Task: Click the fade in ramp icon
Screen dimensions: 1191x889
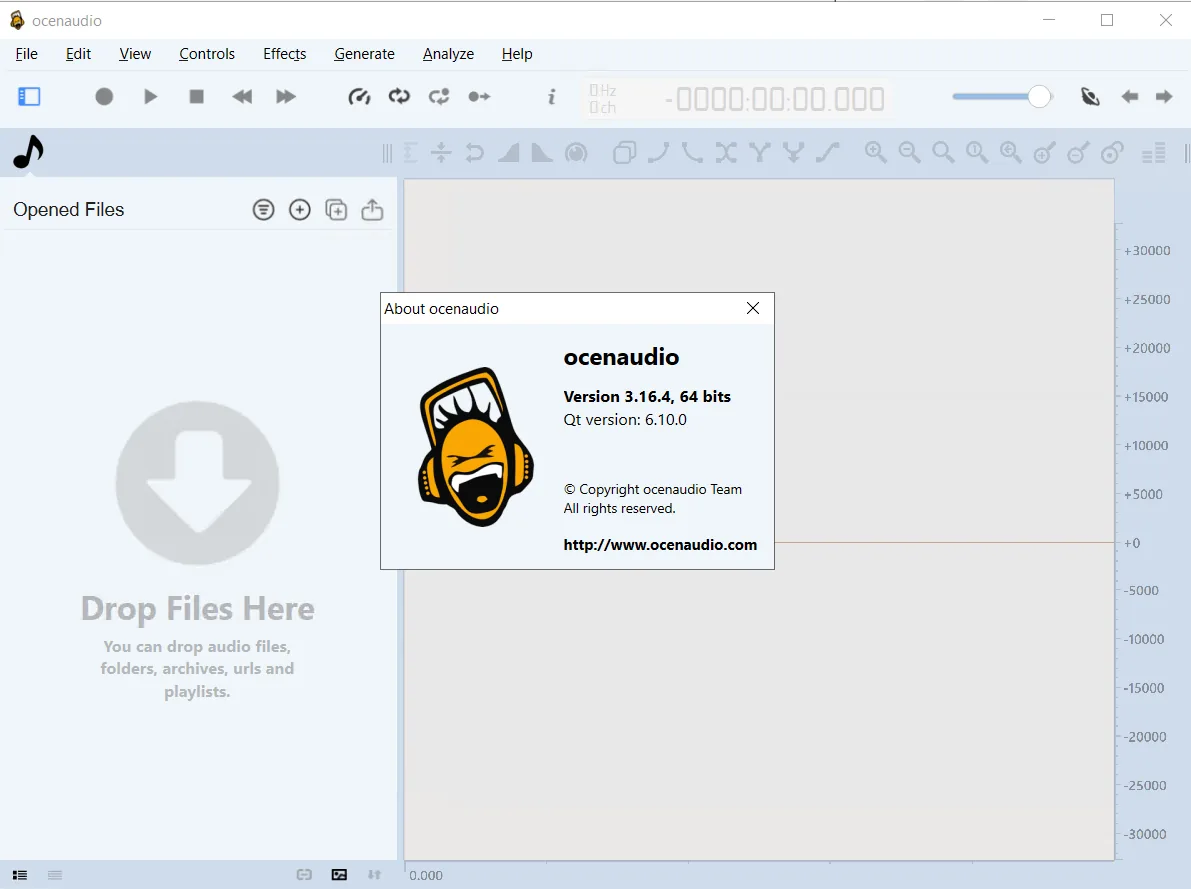Action: click(509, 153)
